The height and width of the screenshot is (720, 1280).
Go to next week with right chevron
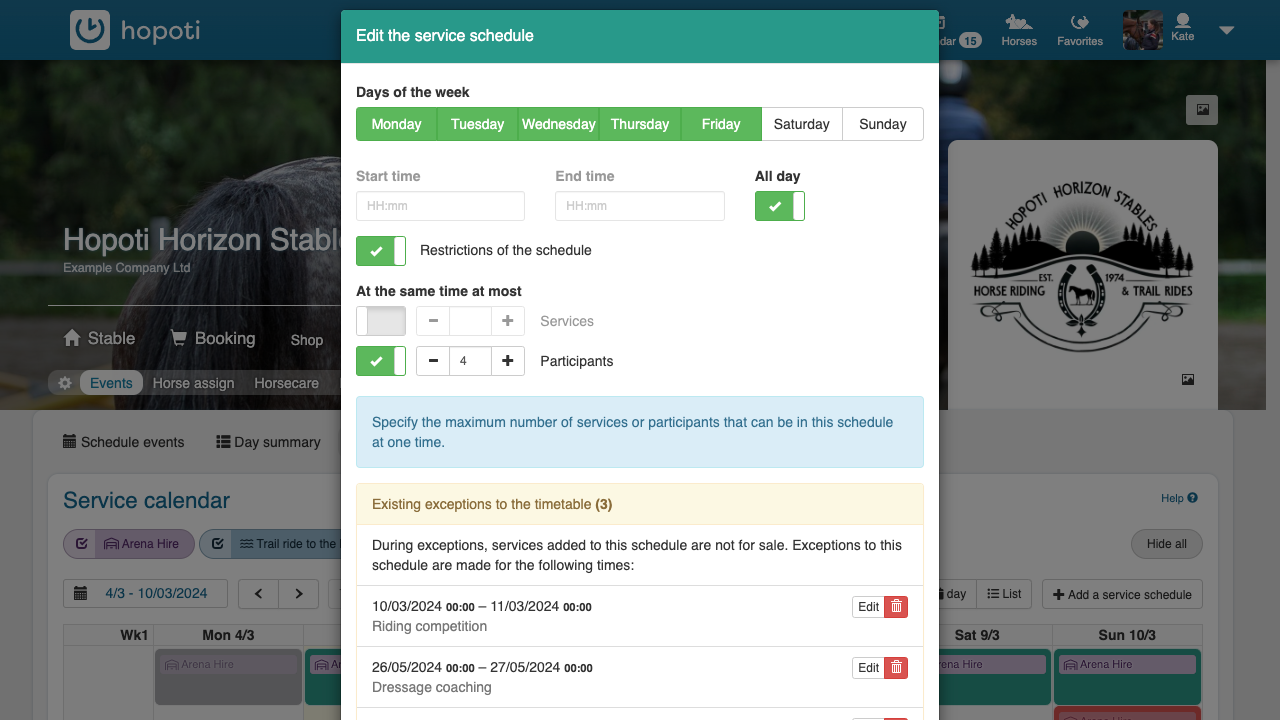click(299, 593)
